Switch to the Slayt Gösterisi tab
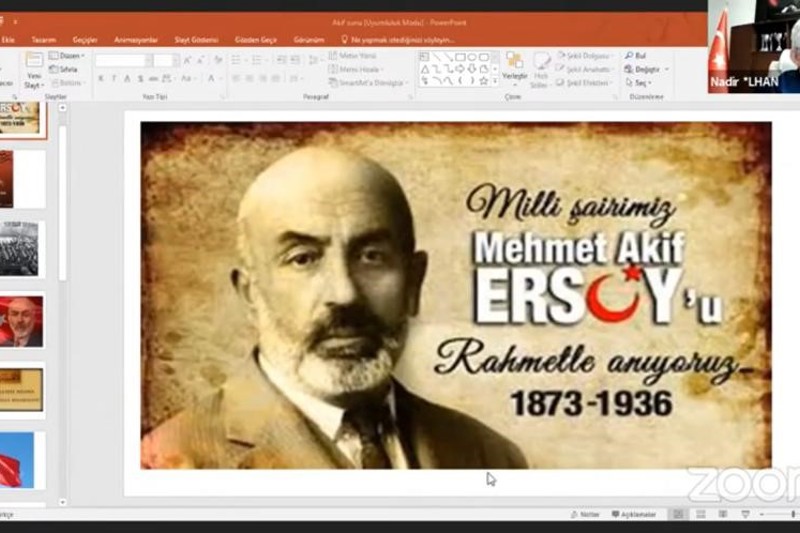 click(x=196, y=39)
